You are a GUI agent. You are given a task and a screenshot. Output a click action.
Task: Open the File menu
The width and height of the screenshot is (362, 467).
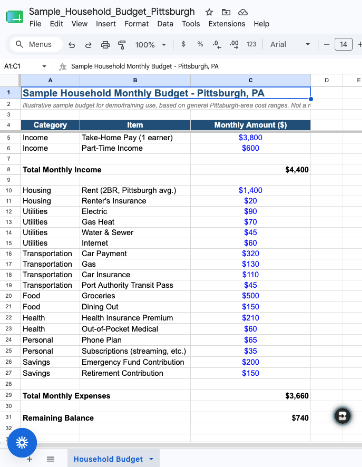[x=35, y=24]
